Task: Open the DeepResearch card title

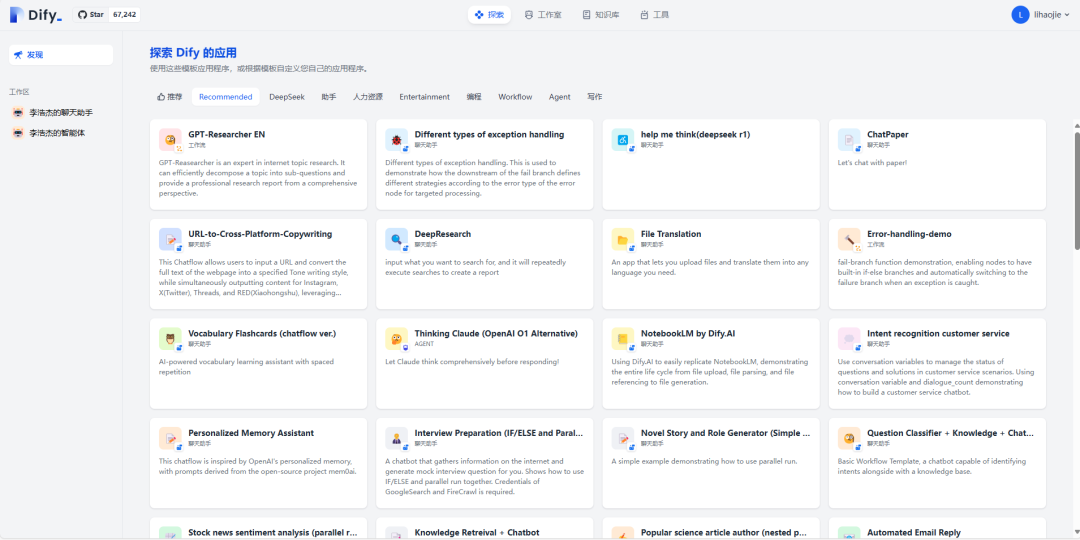Action: (x=443, y=234)
